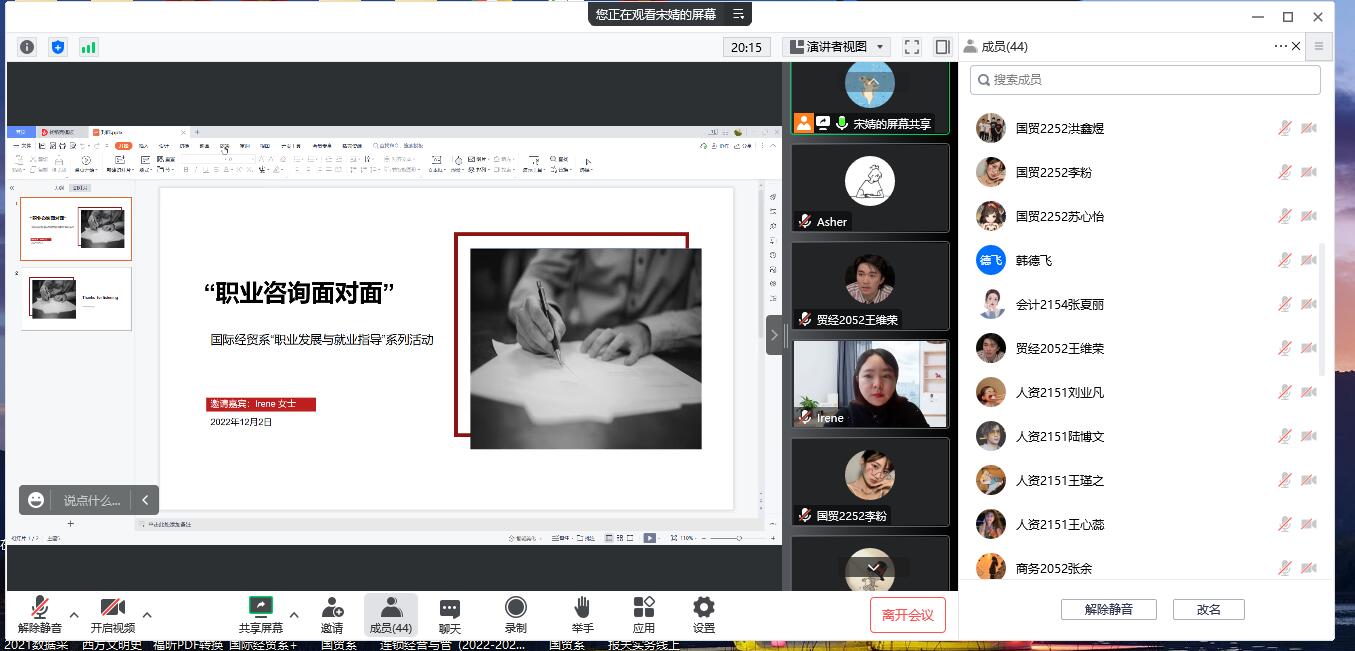Check the green network signal icon
The width and height of the screenshot is (1355, 651).
[89, 47]
